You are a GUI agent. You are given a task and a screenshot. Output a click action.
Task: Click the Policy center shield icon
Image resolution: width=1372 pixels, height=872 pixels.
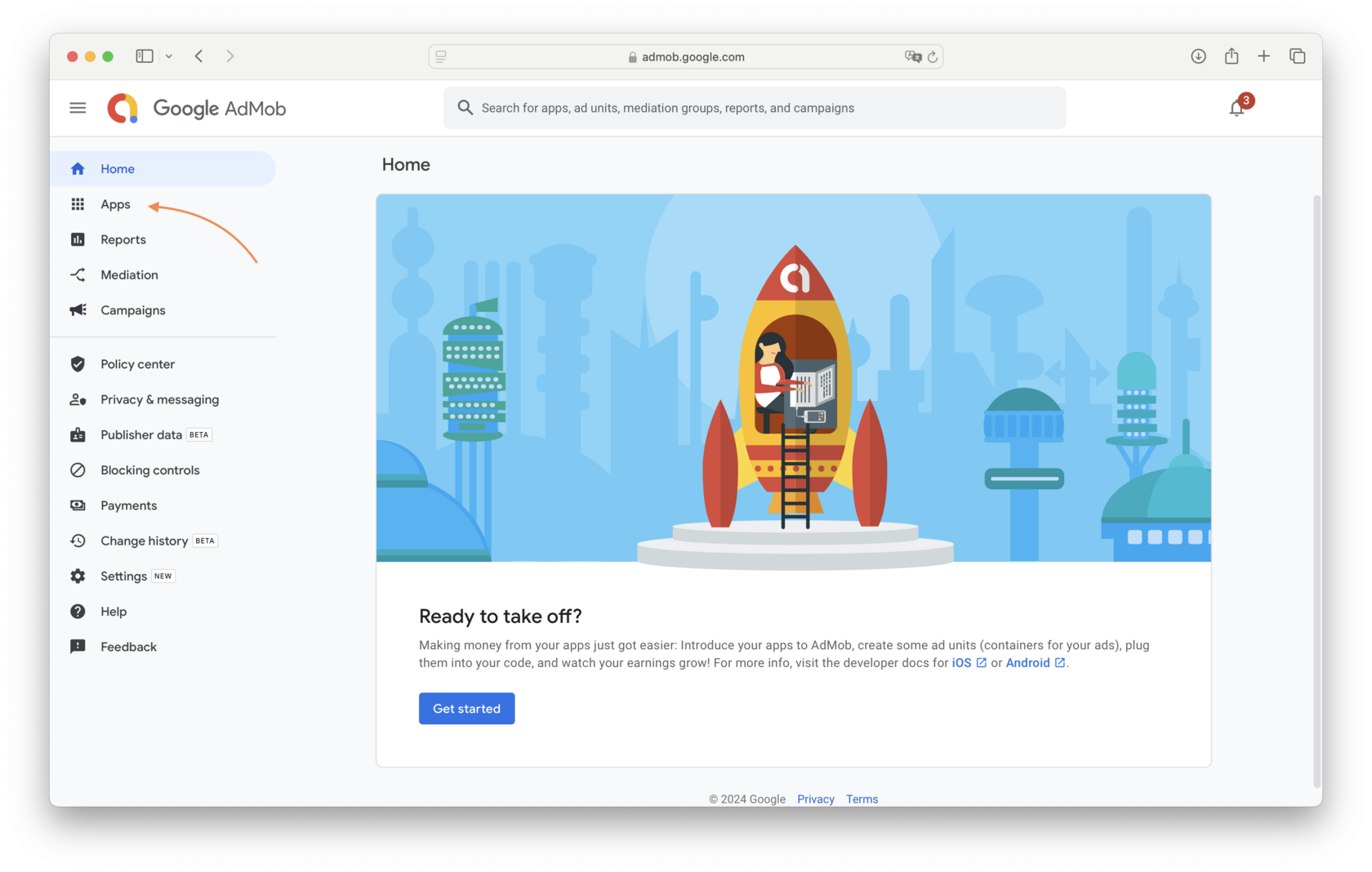pos(78,364)
